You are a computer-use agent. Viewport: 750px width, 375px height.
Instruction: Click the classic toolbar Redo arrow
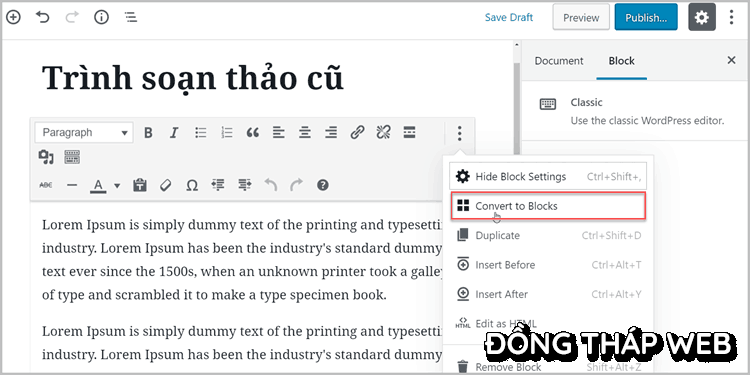point(297,185)
